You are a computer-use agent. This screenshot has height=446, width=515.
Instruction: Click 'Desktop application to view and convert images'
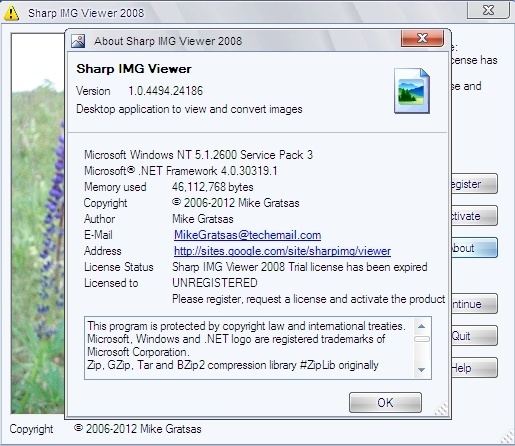click(x=189, y=109)
